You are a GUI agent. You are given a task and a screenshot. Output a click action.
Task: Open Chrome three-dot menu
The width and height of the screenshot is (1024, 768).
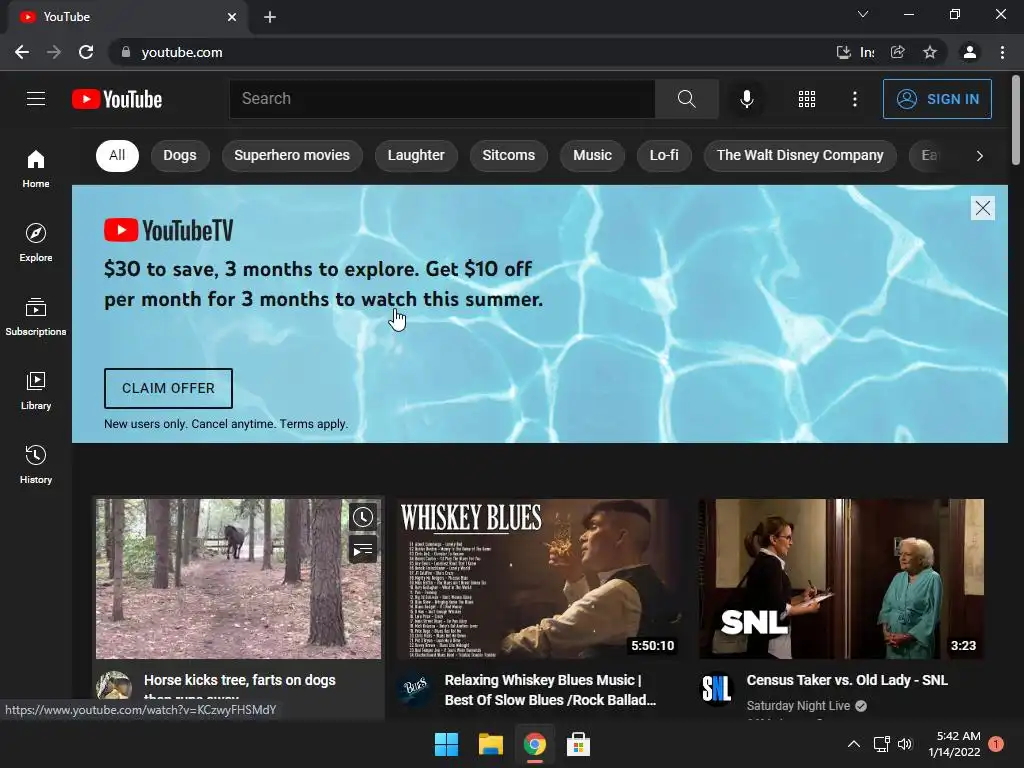click(x=1002, y=52)
